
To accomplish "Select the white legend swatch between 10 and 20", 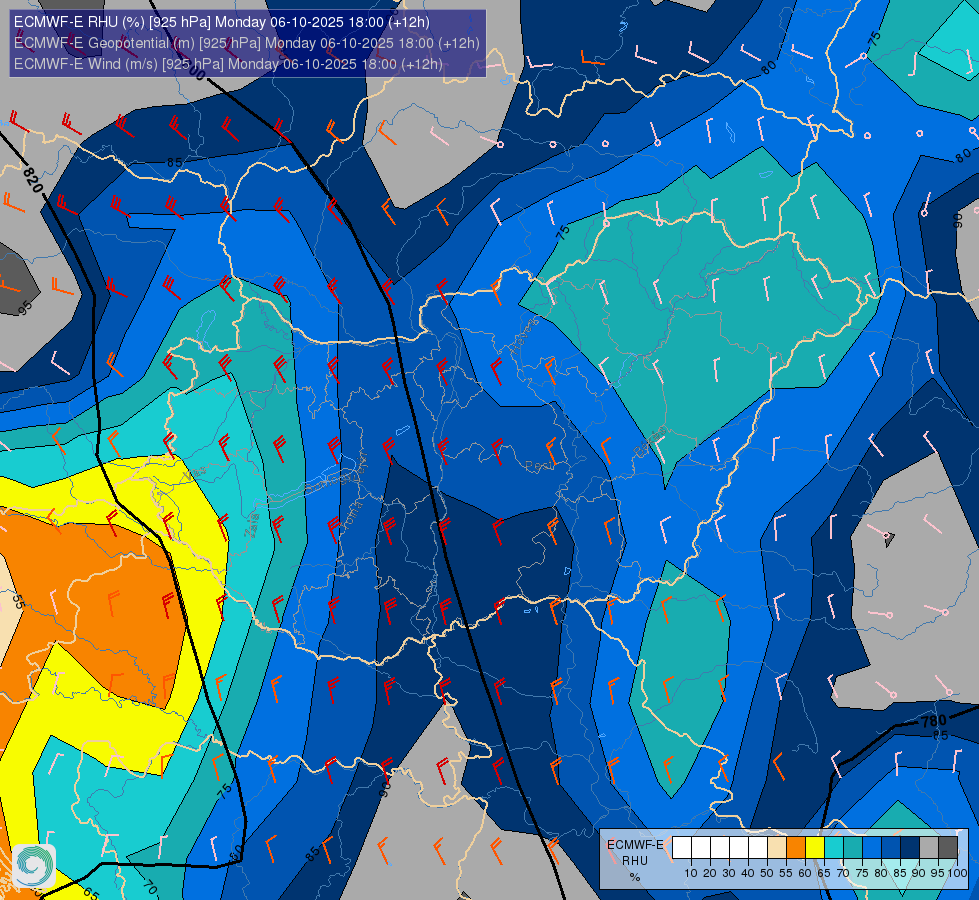I will point(701,848).
